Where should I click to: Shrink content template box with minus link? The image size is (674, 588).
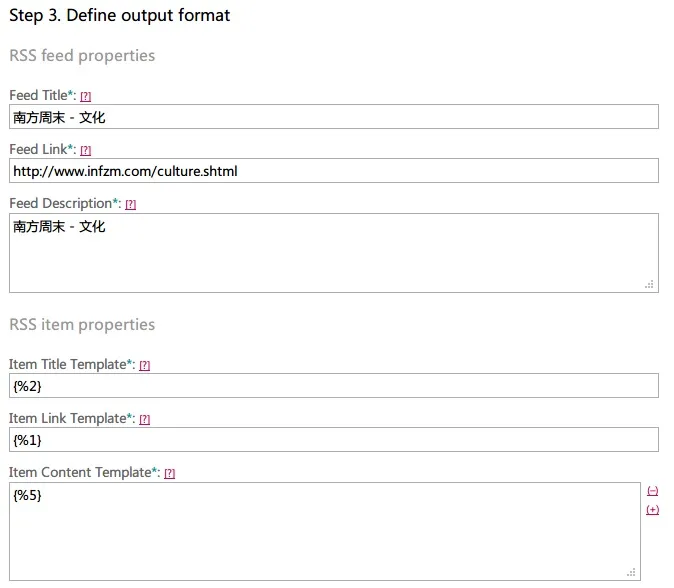[x=653, y=491]
